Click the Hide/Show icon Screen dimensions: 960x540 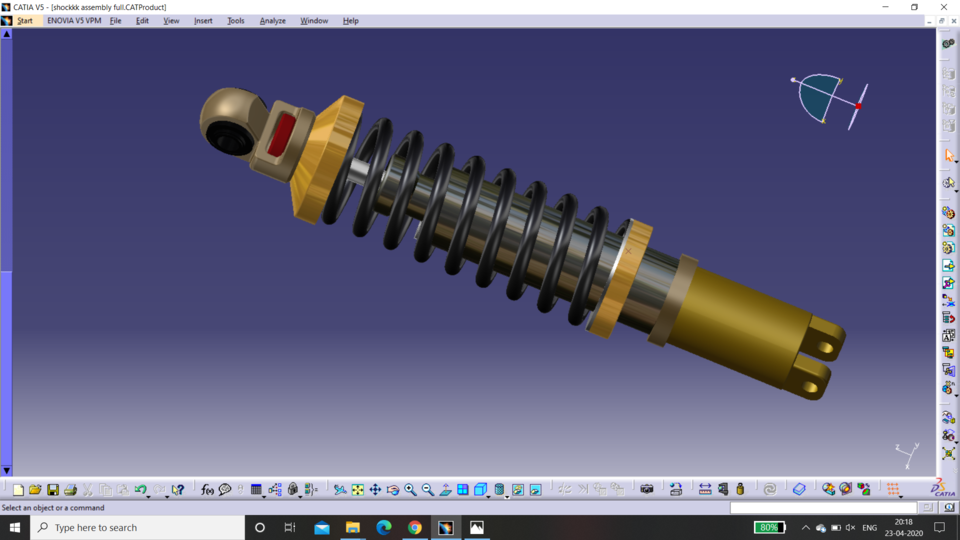pos(518,489)
